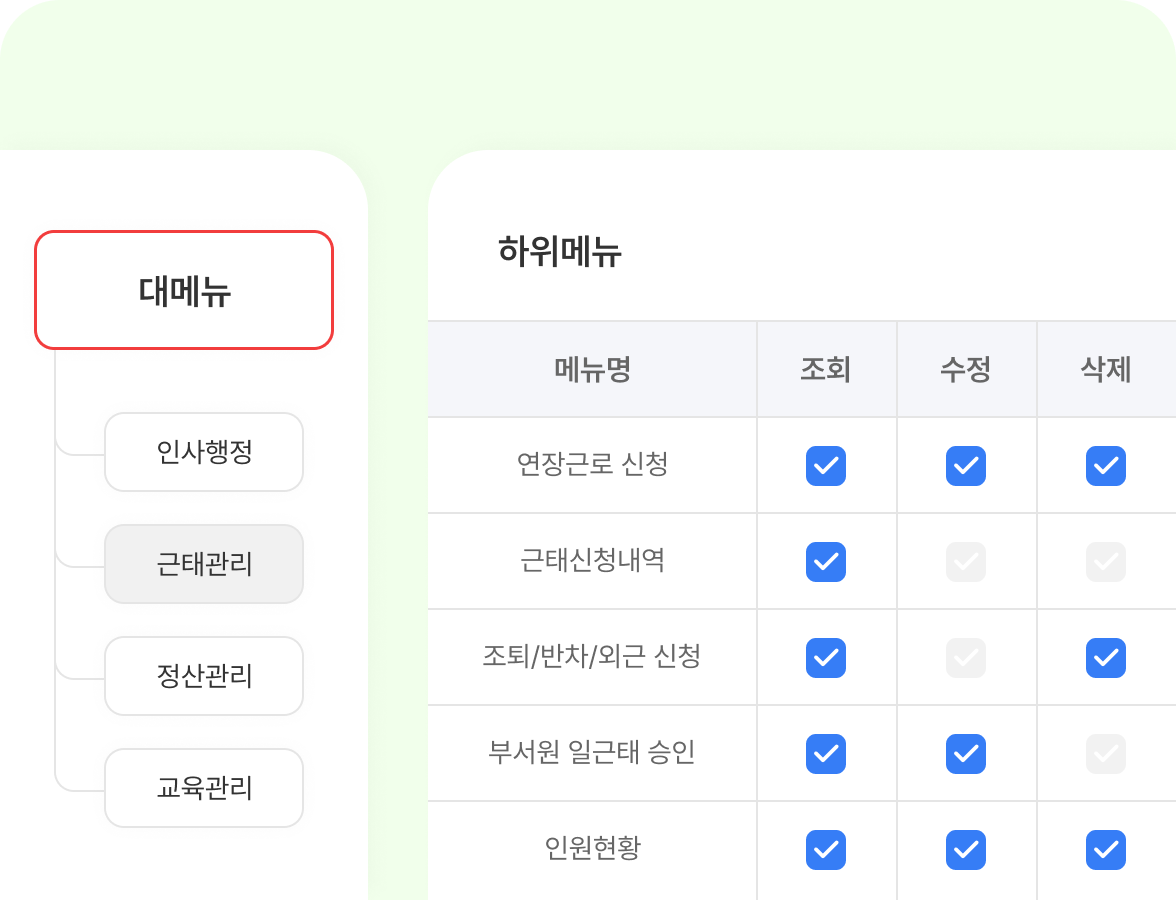Viewport: 1176px width, 900px height.
Task: Uncheck 수정 for 부서원 일근태 승인
Action: (x=965, y=753)
